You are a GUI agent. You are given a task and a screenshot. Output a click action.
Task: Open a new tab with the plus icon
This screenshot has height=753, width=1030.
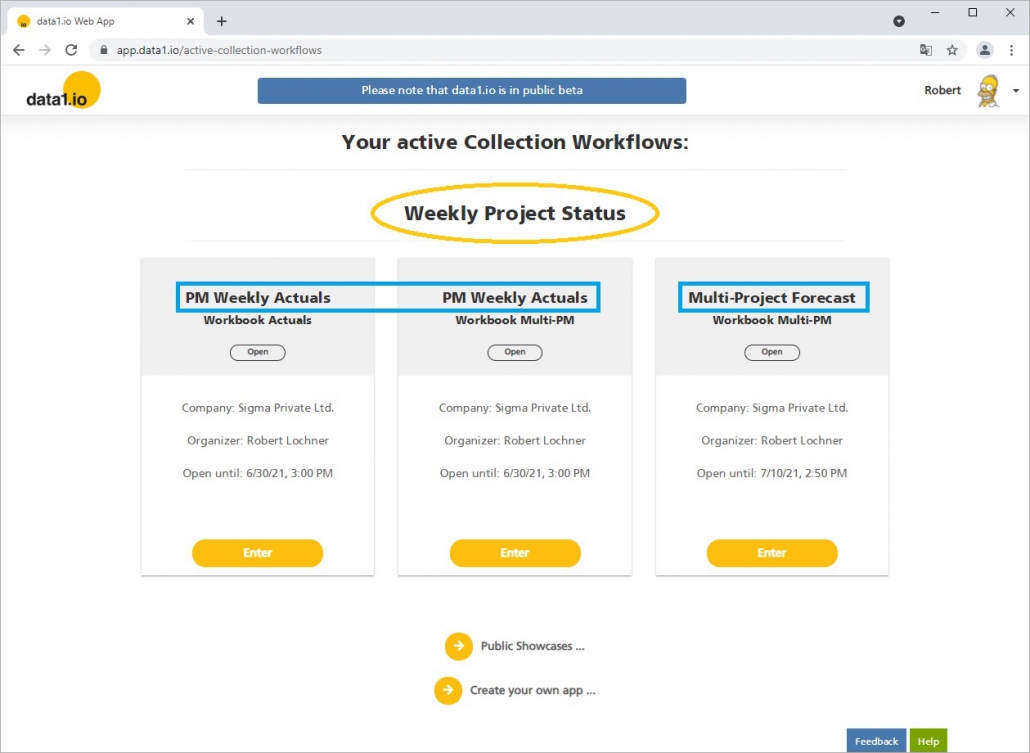[x=221, y=21]
